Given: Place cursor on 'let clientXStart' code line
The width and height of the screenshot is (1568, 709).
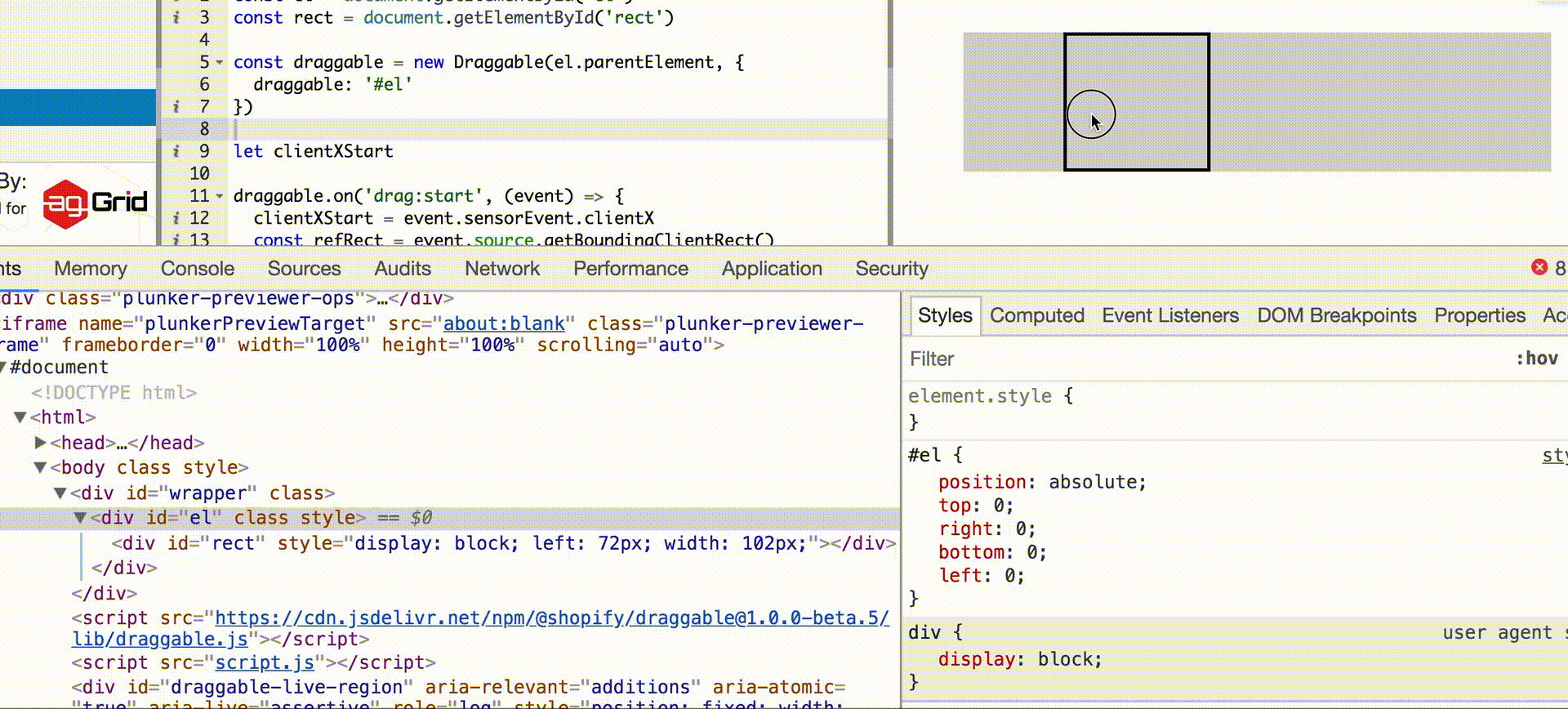Looking at the screenshot, I should click(314, 151).
